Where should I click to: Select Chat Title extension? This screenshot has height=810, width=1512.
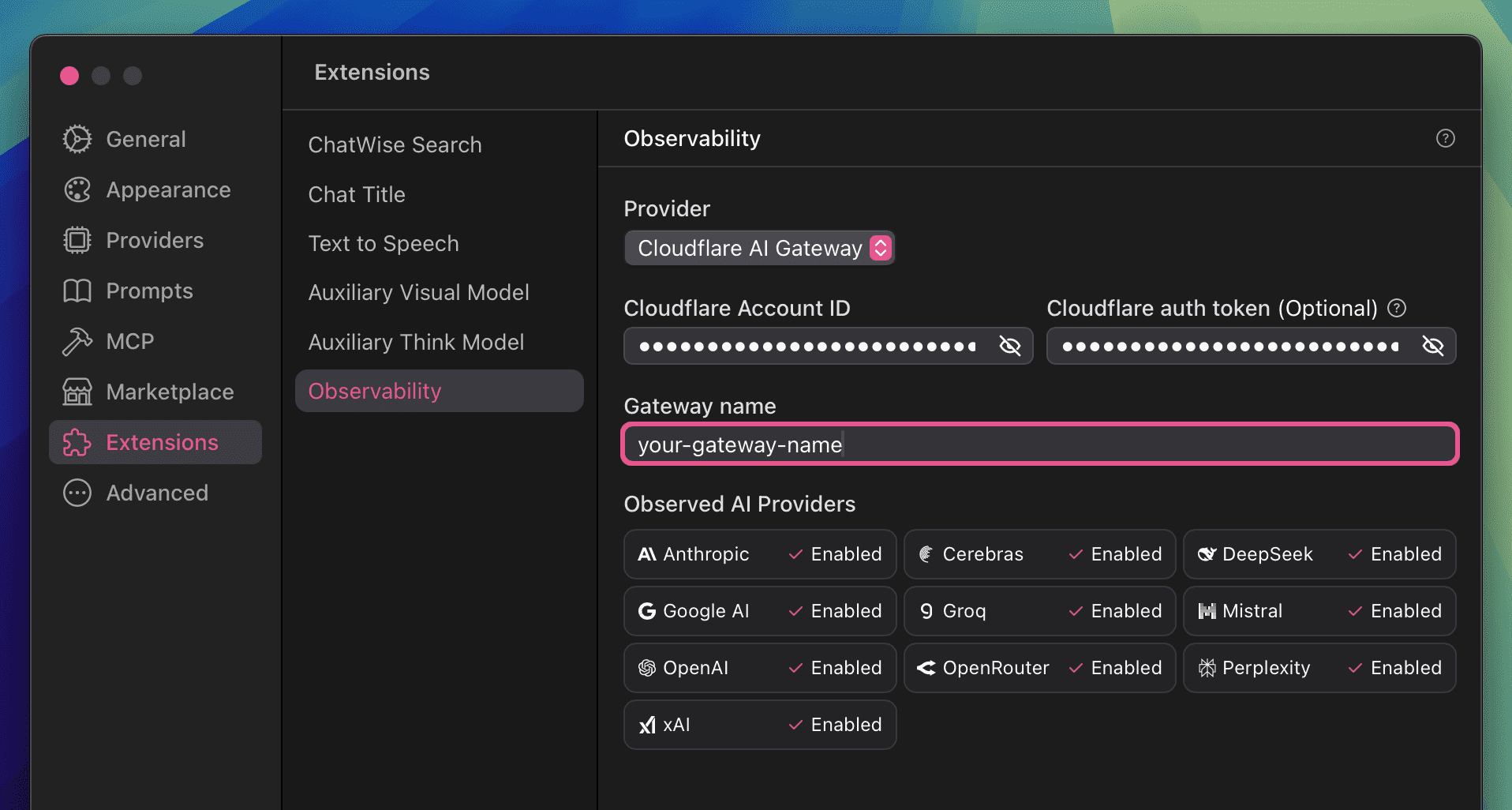pos(439,194)
